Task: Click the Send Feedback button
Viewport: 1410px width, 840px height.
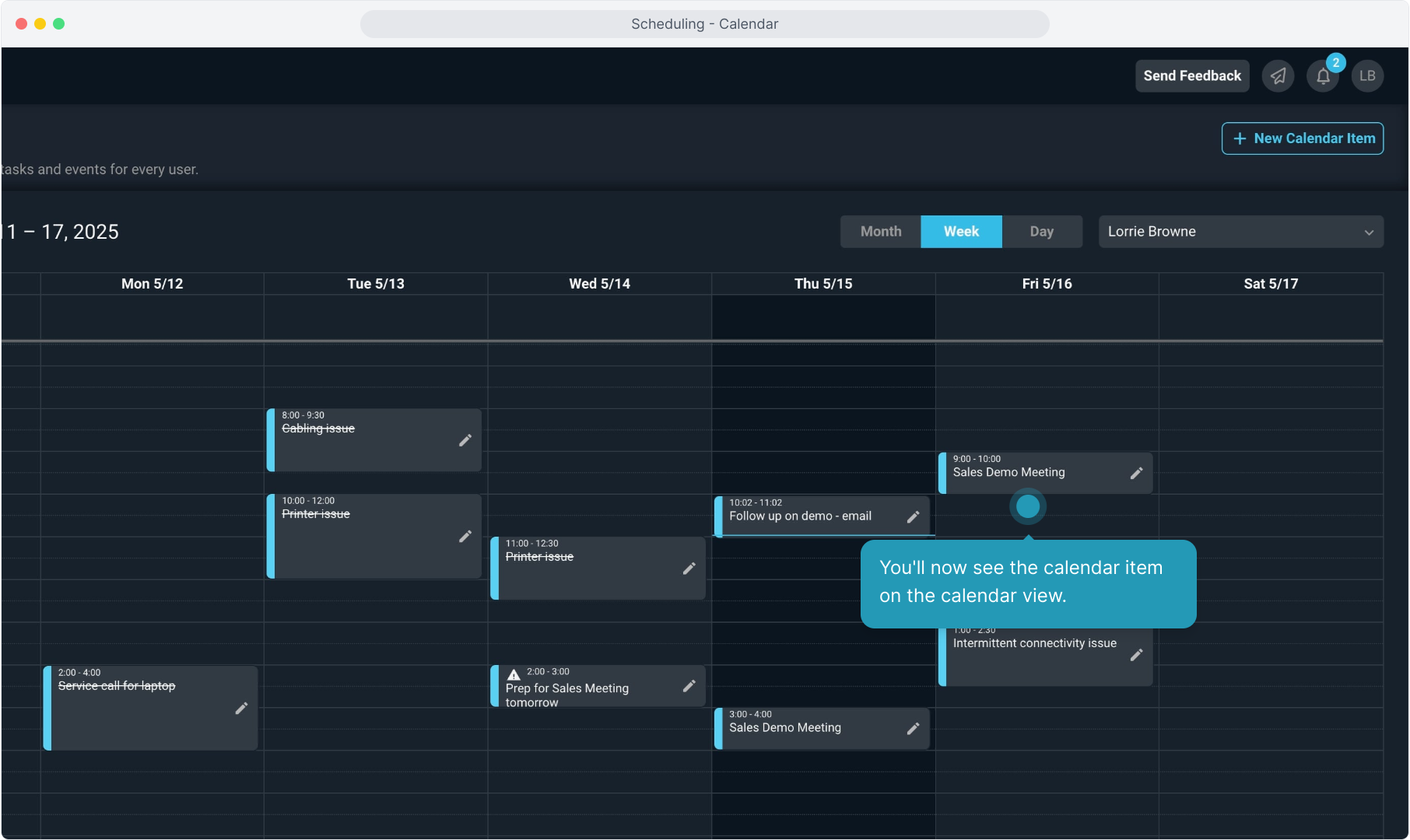Action: (1191, 76)
